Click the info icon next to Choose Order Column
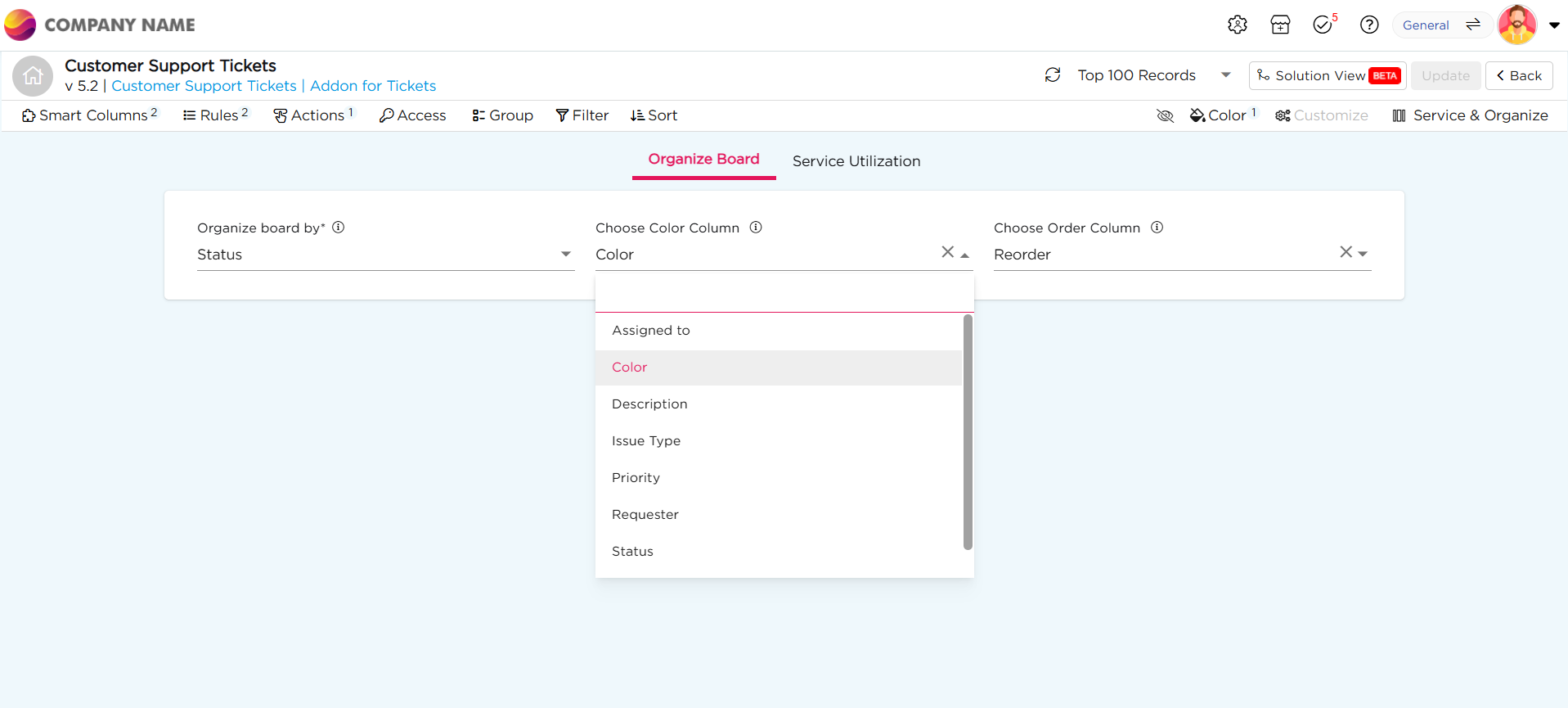 1157,228
